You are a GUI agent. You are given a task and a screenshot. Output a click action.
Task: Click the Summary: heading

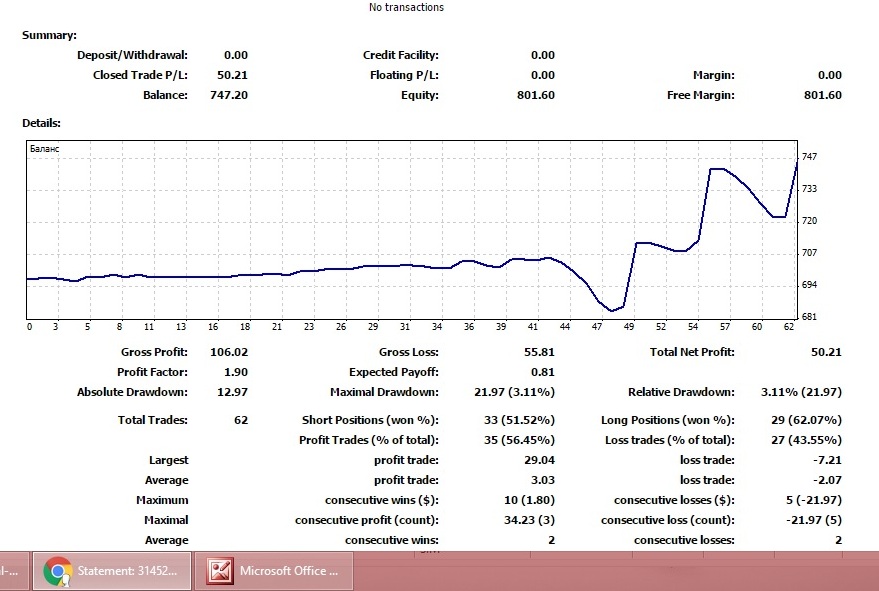click(x=49, y=35)
